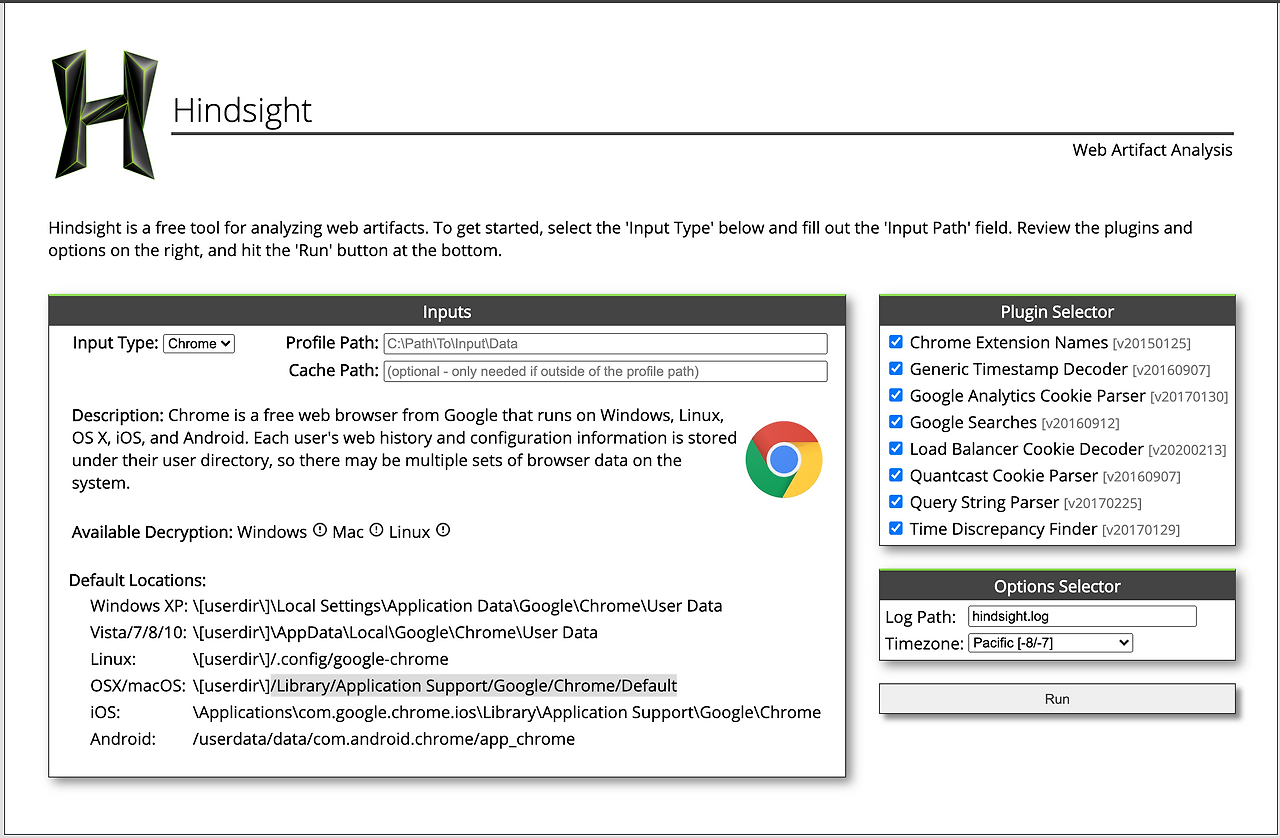1280x838 pixels.
Task: Toggle the Load Balancer Cookie Decoder checkbox
Action: (896, 449)
